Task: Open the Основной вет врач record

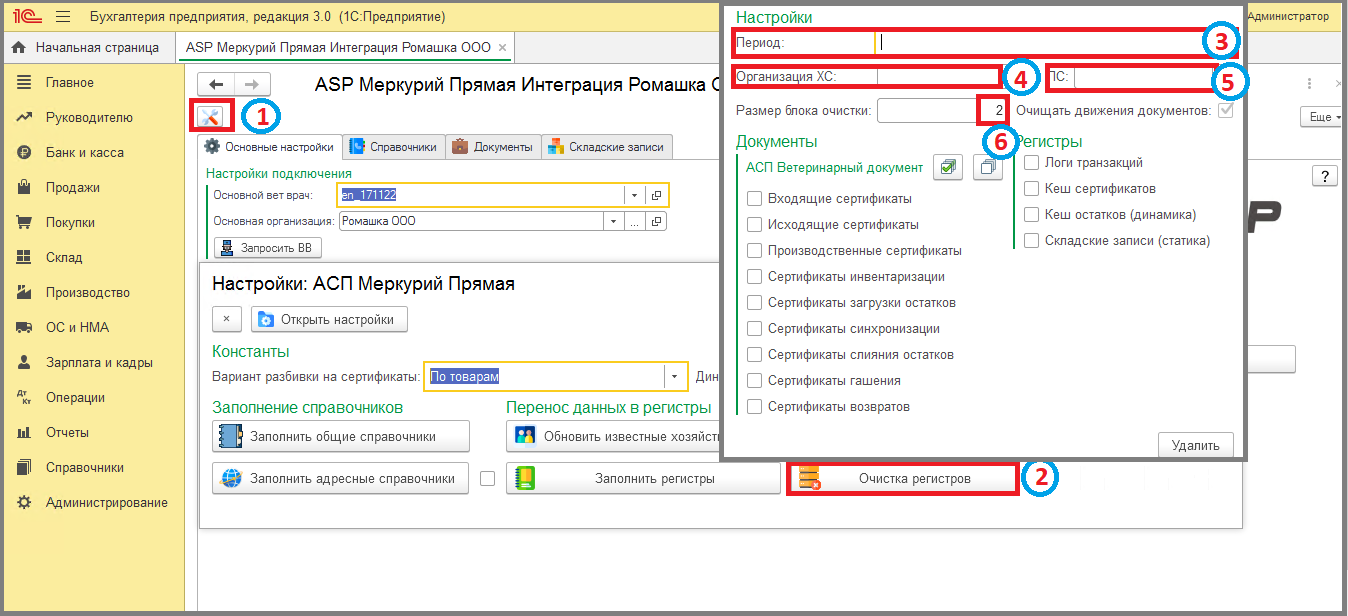Action: point(657,195)
